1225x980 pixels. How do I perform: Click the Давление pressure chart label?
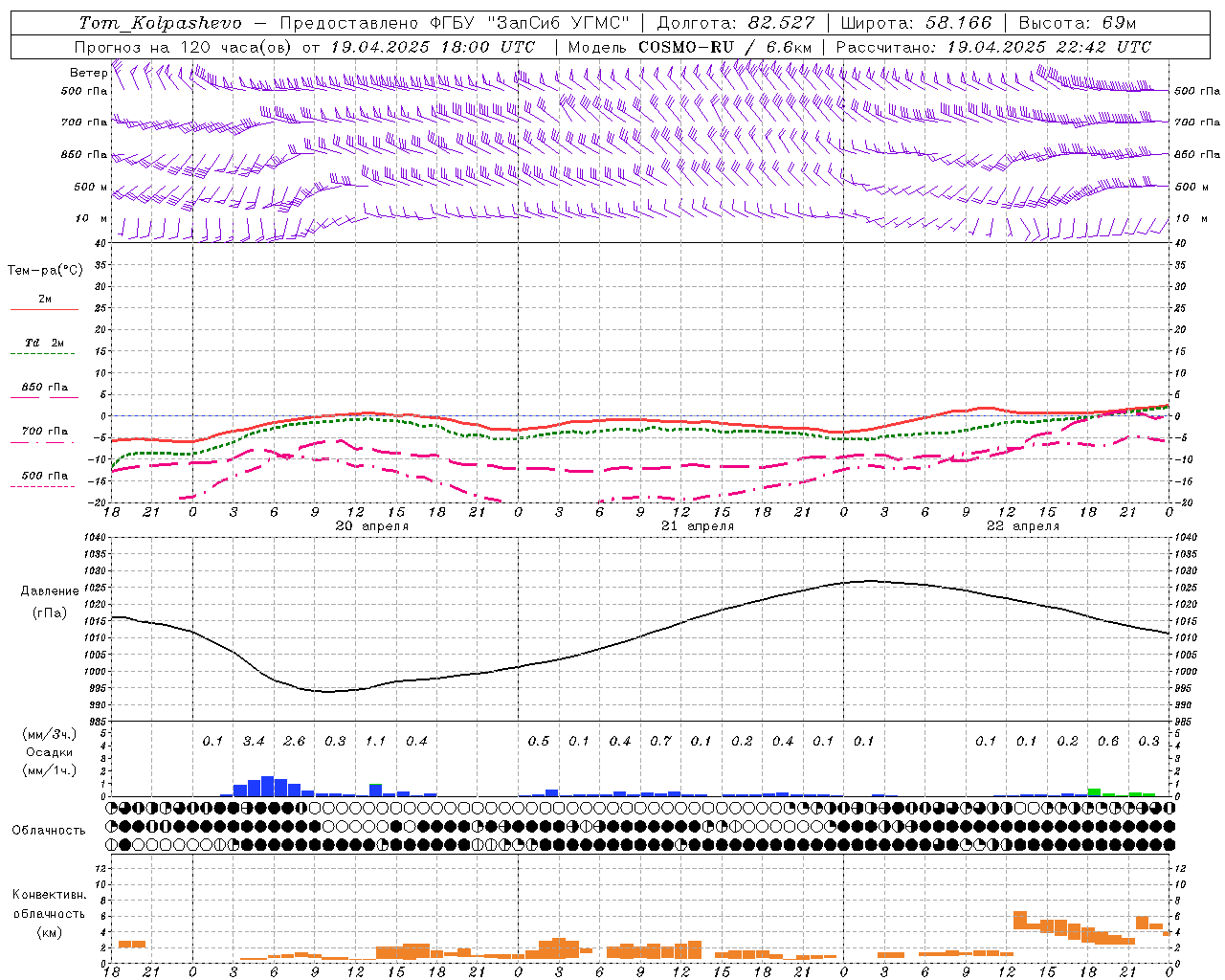(x=50, y=591)
